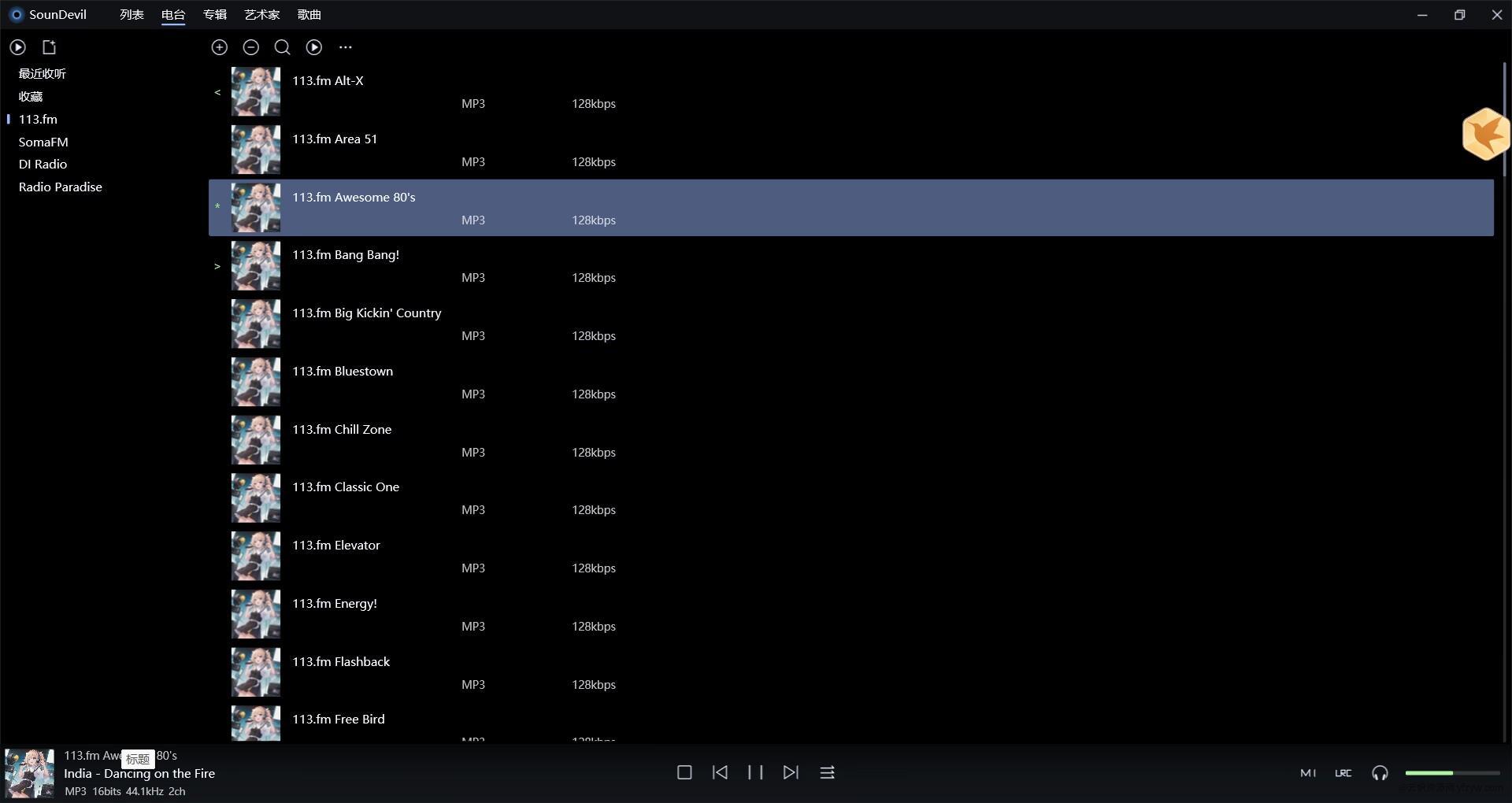Stop playback with square button

[684, 772]
